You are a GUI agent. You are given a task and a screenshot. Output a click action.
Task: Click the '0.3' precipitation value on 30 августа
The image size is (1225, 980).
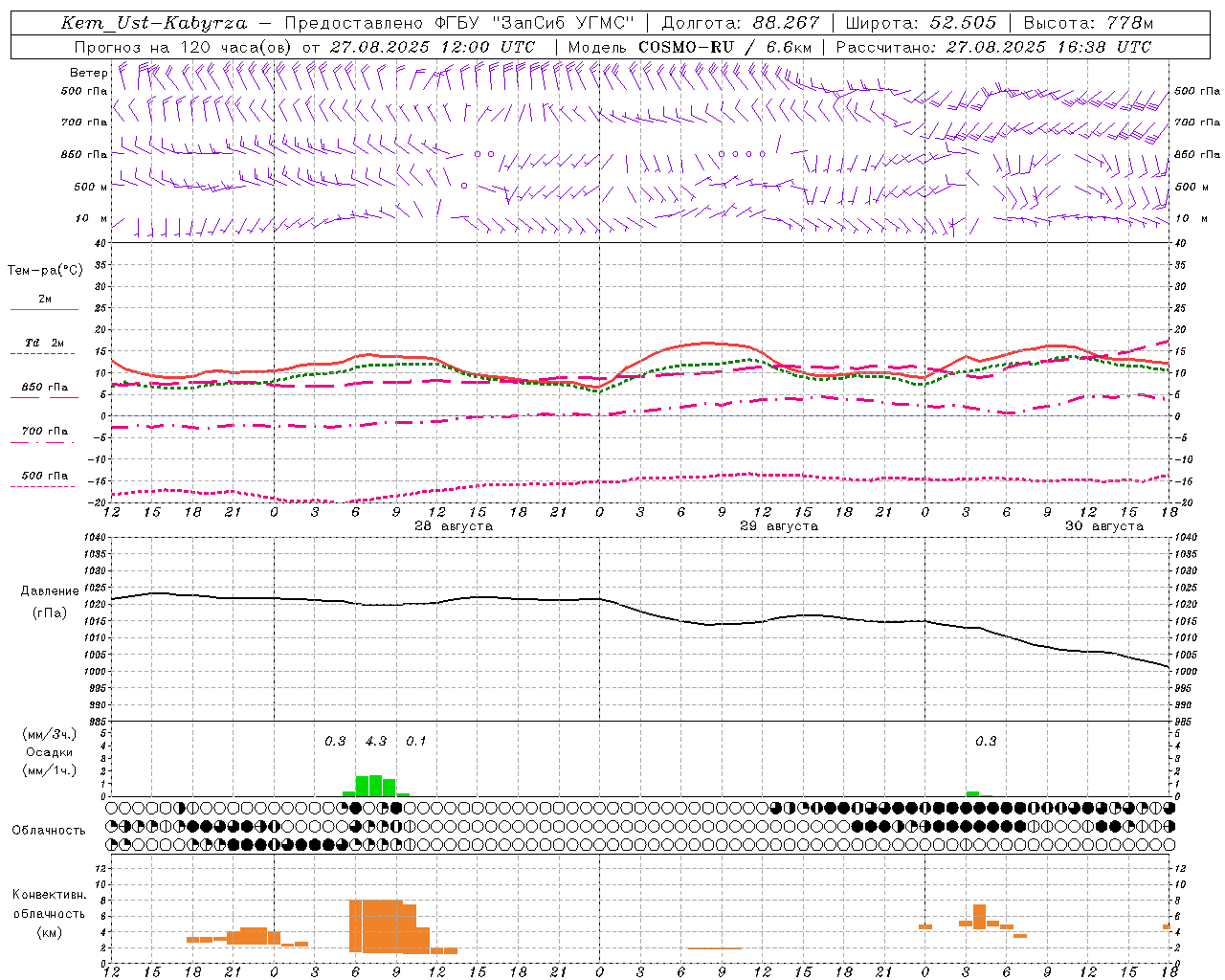tap(986, 742)
